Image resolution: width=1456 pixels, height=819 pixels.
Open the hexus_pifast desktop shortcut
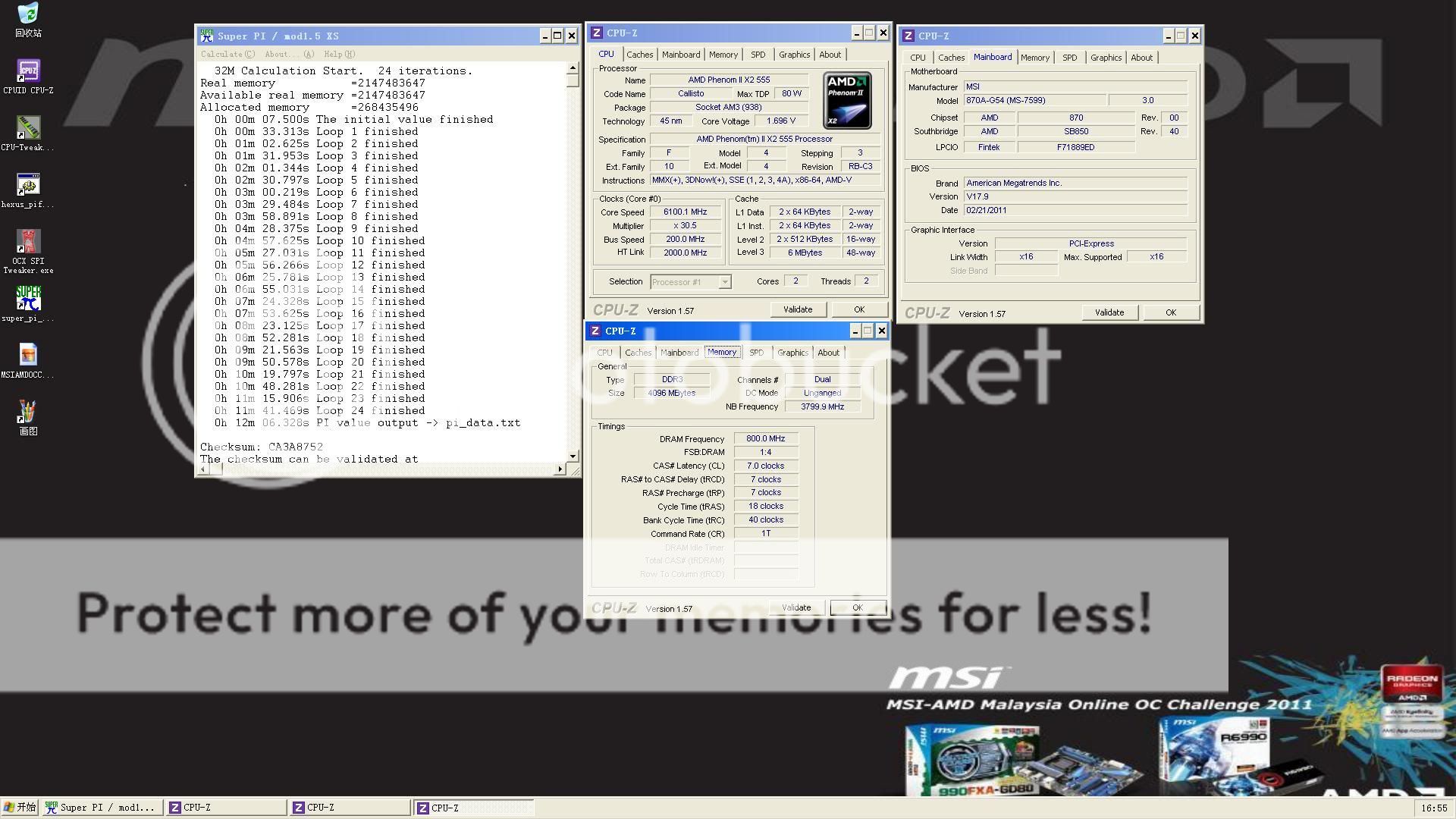(x=28, y=186)
